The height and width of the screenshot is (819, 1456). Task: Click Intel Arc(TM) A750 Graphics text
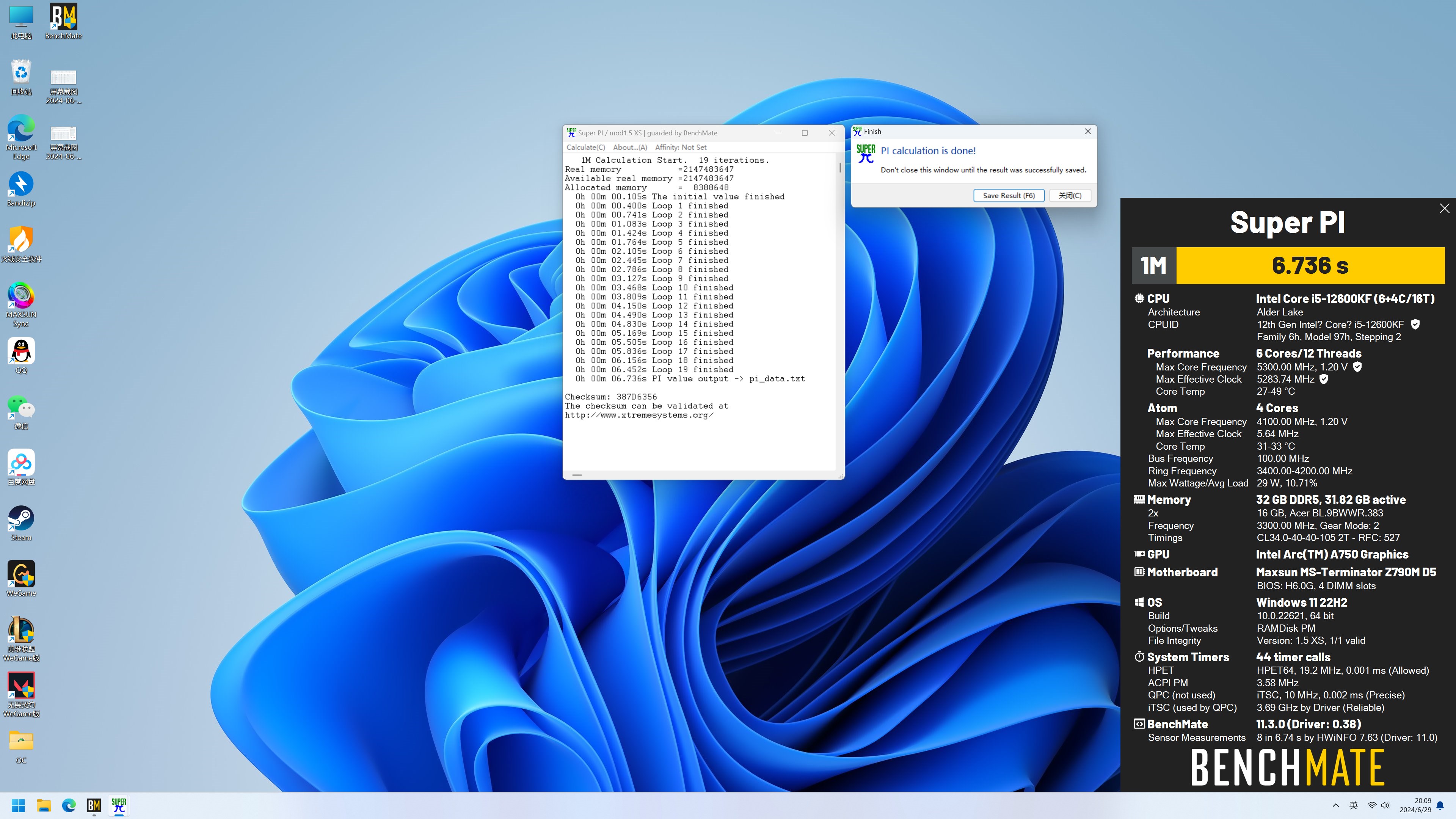point(1332,554)
